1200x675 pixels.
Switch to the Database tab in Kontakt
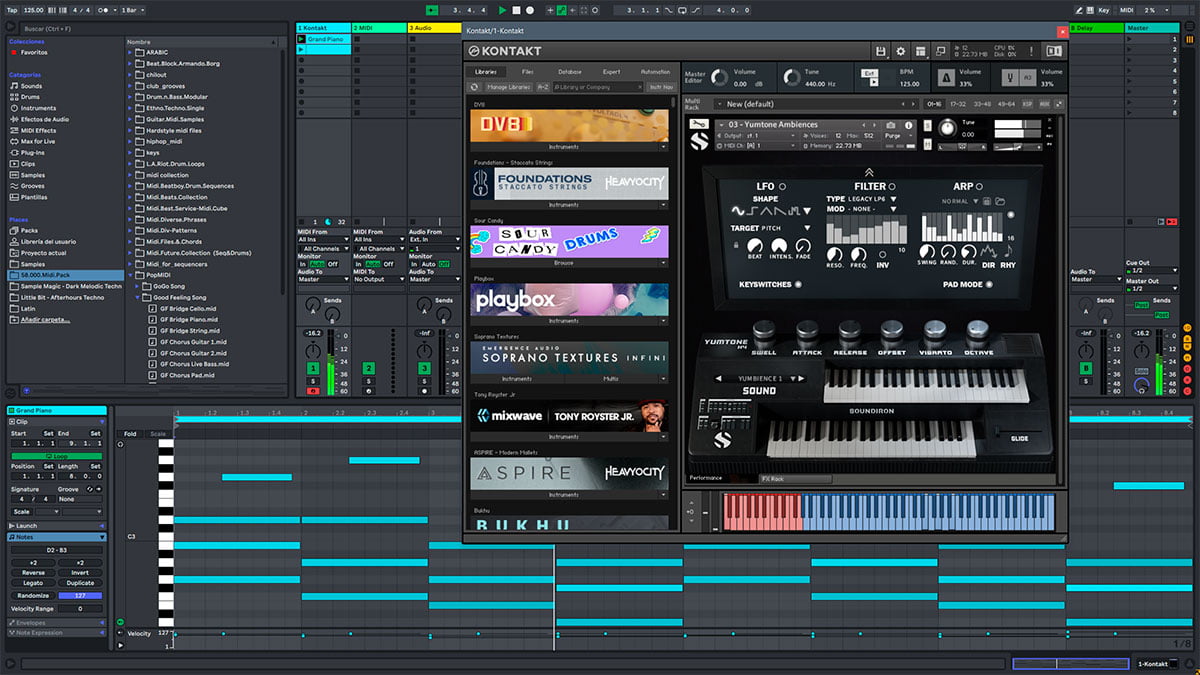pos(569,72)
